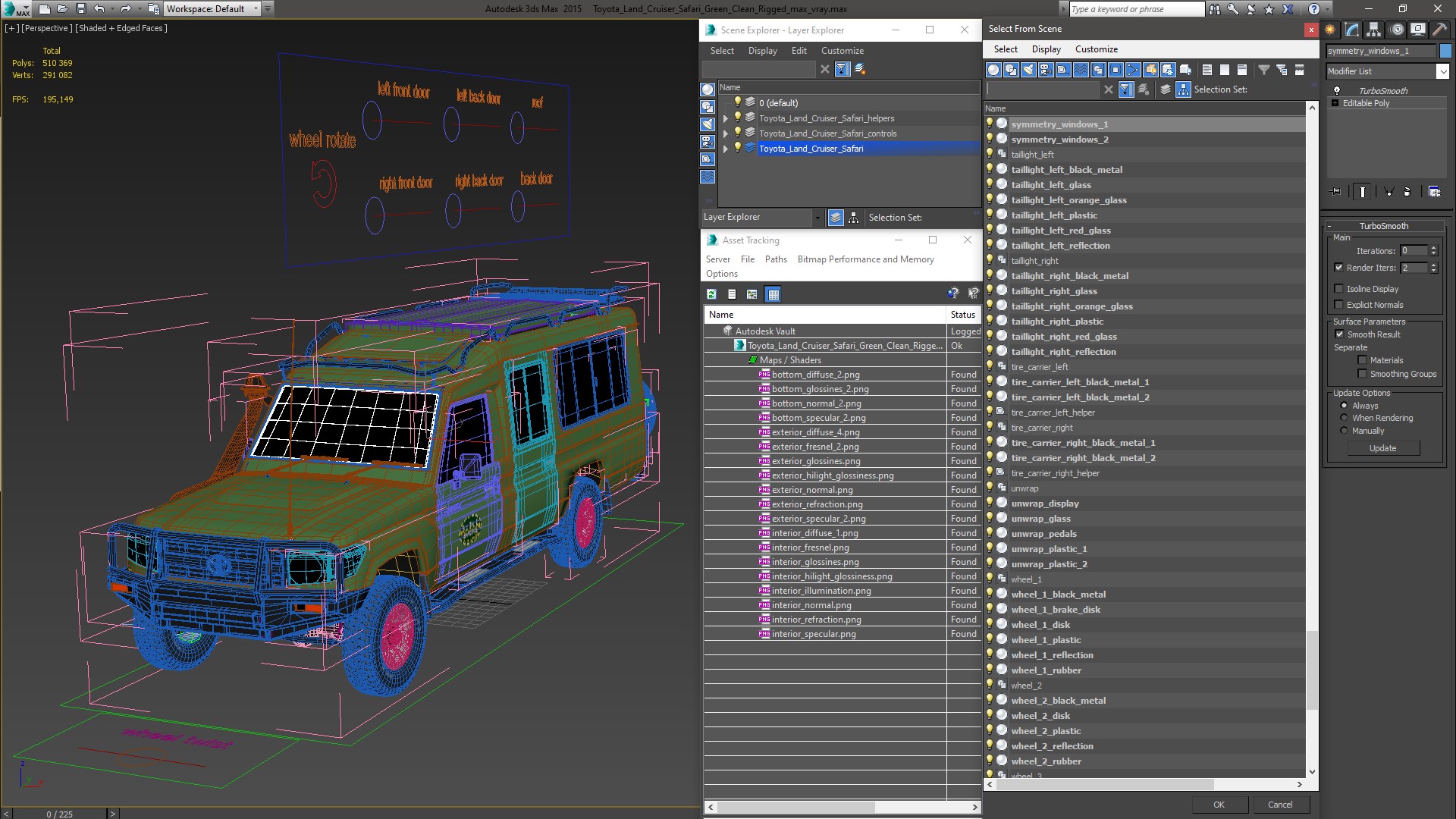Open the Hierarchy command panel tab
The image size is (1456, 819).
click(1374, 30)
